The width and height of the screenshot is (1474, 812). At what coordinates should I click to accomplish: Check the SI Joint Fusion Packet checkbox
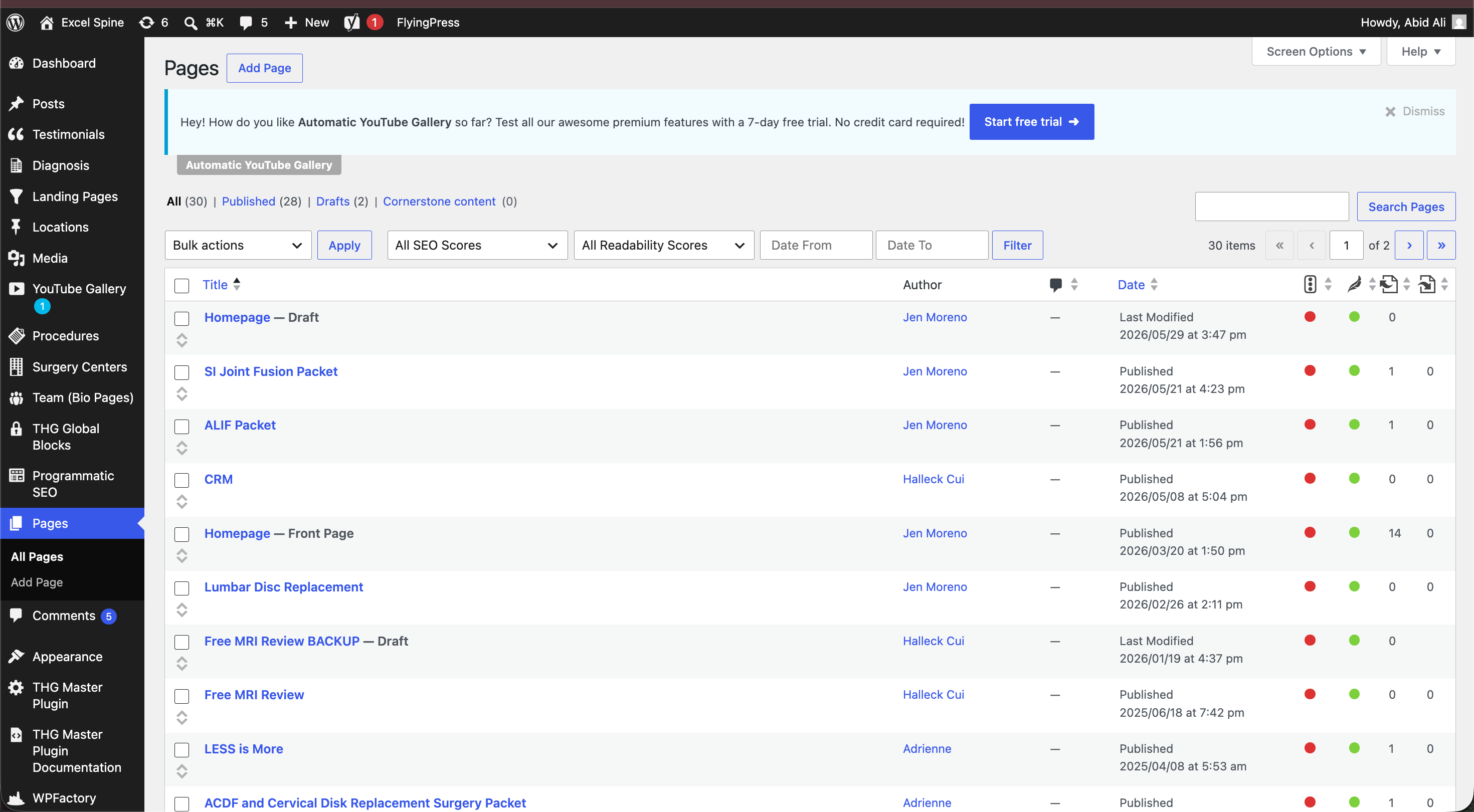pos(182,372)
